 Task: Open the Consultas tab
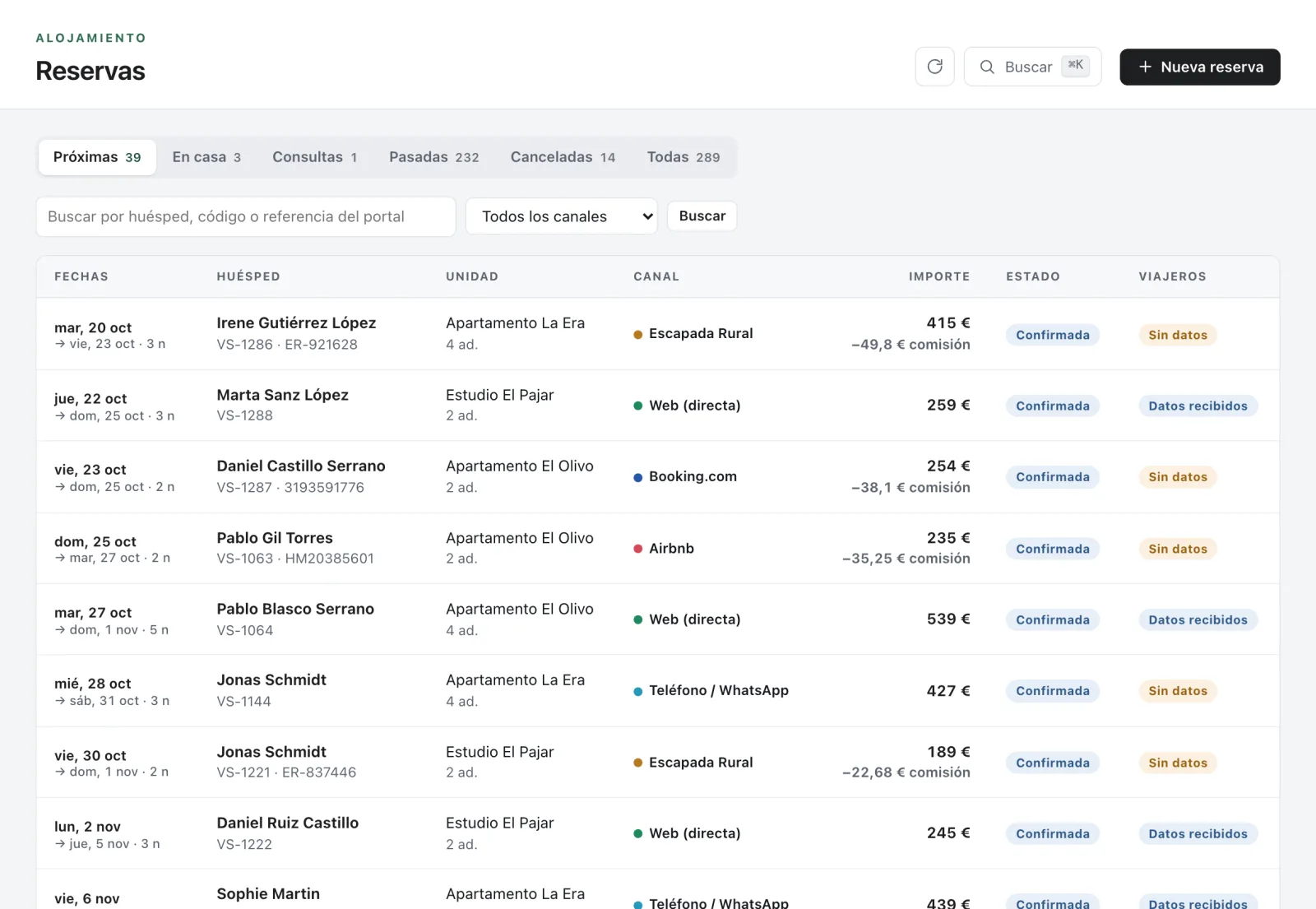[x=315, y=157]
